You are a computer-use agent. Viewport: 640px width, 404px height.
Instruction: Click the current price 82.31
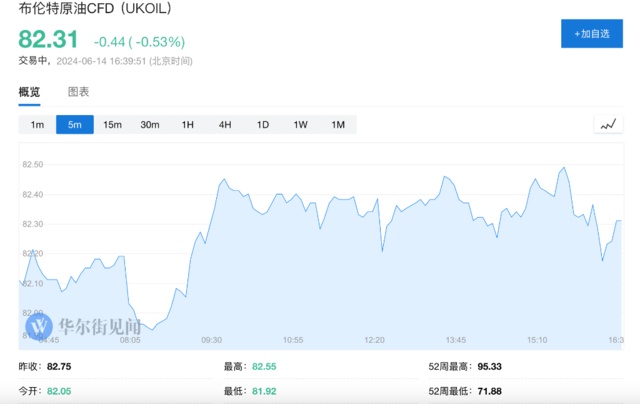48,41
